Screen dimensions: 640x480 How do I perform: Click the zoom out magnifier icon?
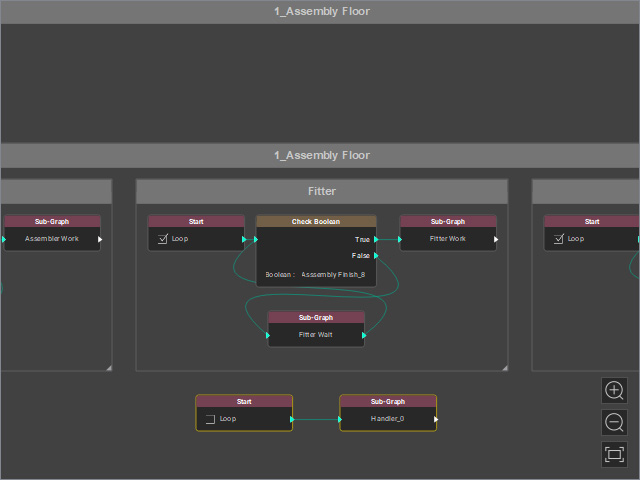614,422
